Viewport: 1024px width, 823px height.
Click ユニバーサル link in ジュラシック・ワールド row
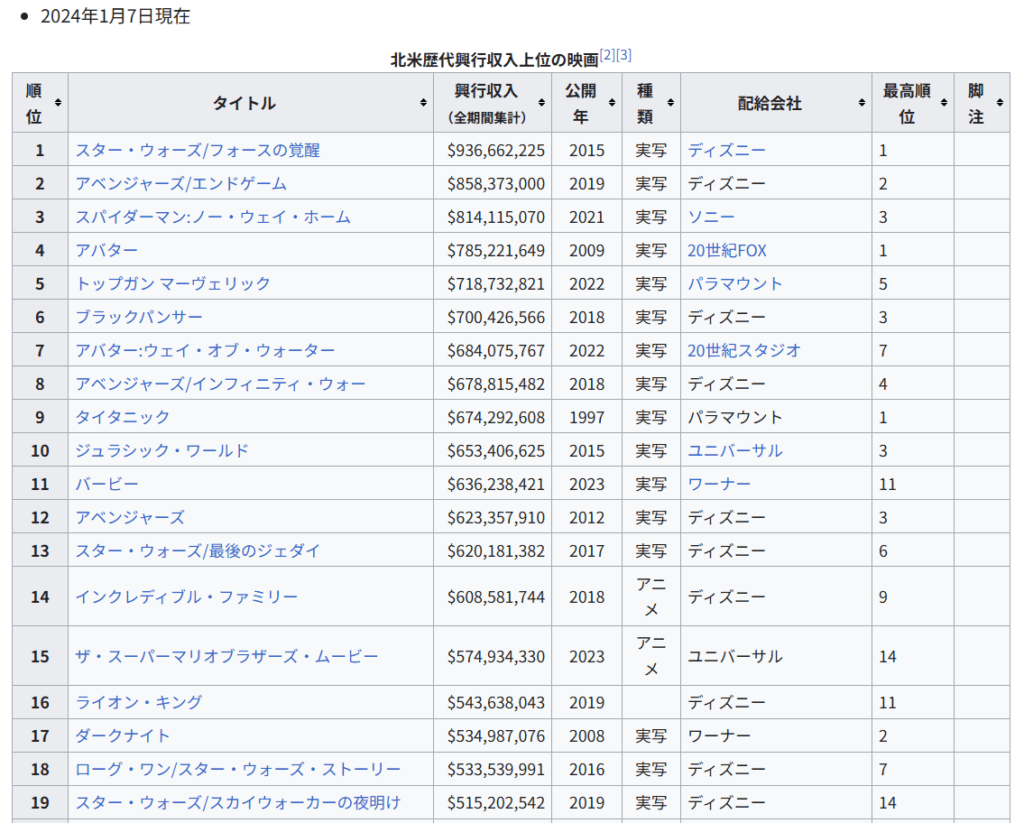(x=735, y=450)
